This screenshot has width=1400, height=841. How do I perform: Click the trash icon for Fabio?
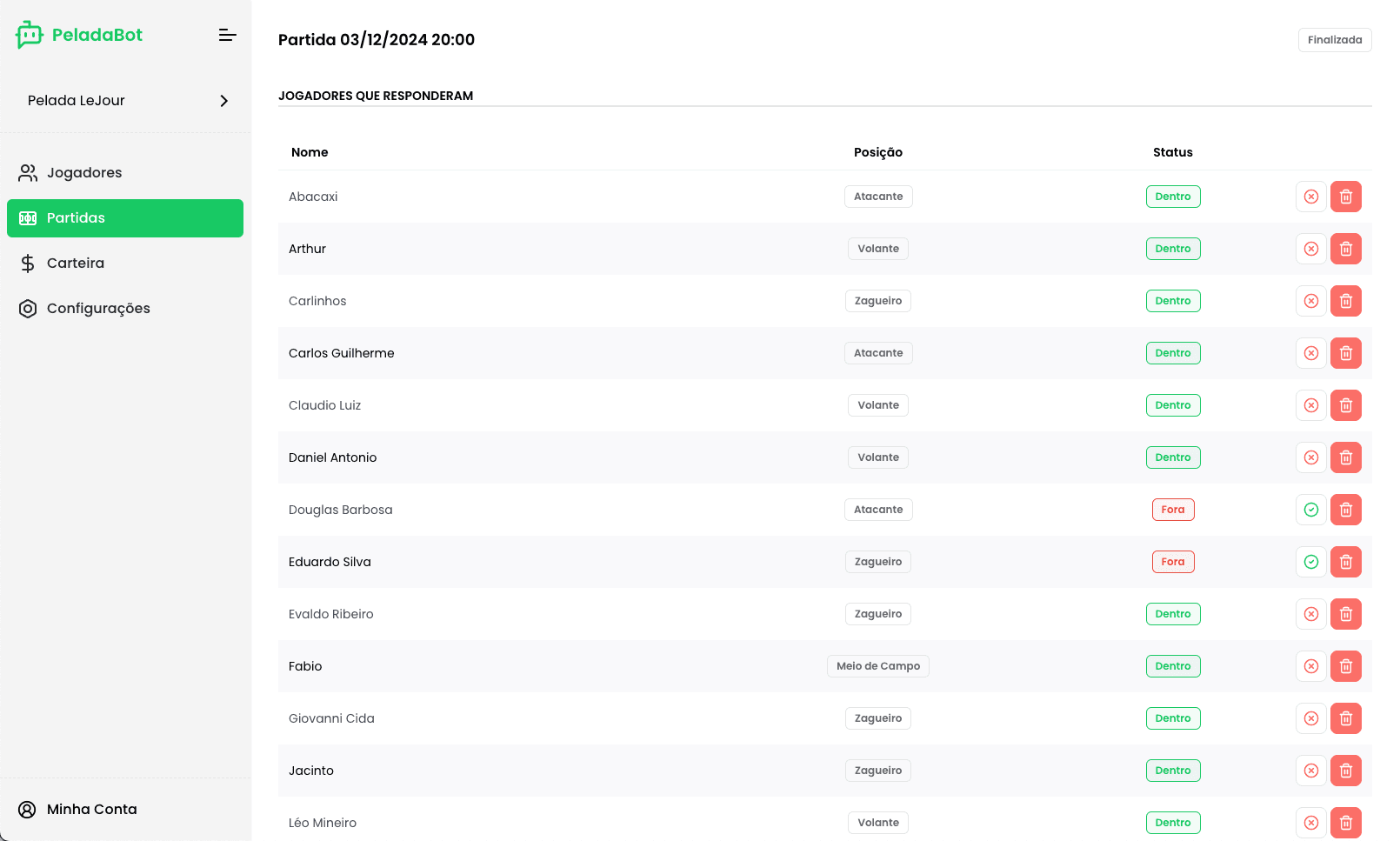[1345, 666]
